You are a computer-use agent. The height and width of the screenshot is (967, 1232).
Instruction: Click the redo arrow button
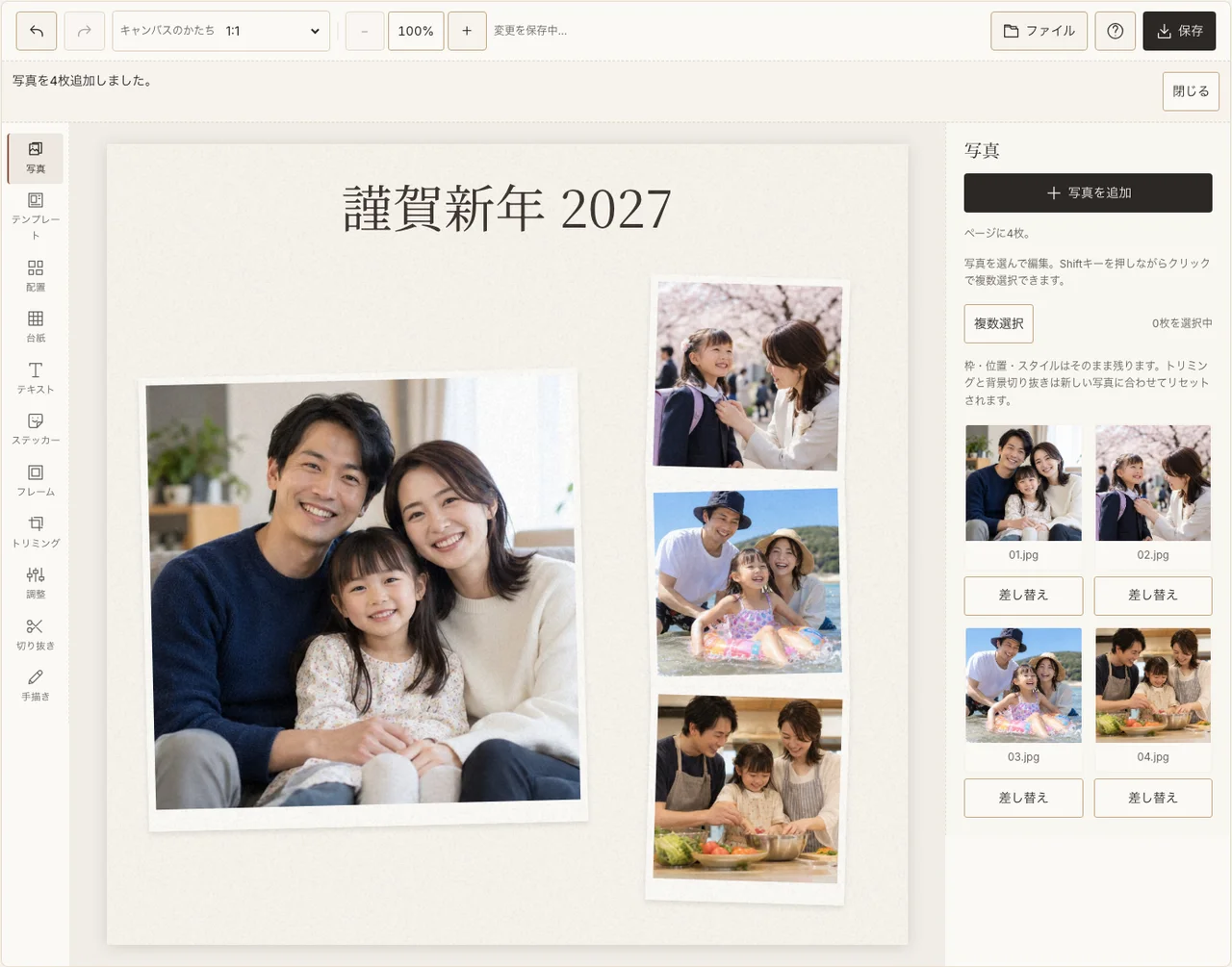pyautogui.click(x=85, y=31)
